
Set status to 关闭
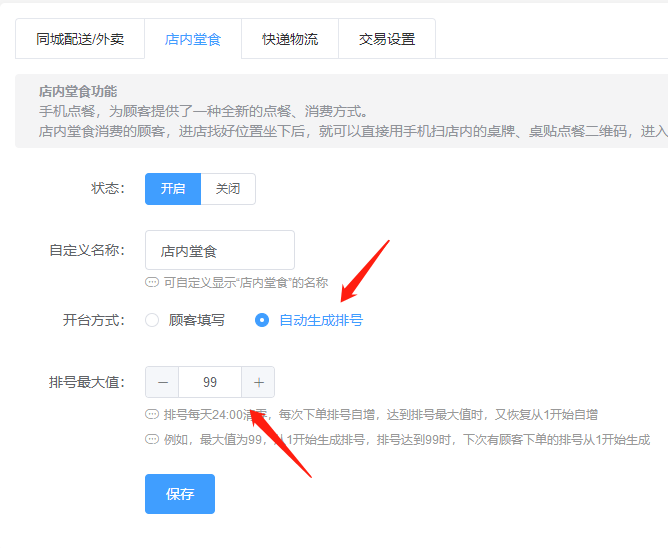pos(228,189)
